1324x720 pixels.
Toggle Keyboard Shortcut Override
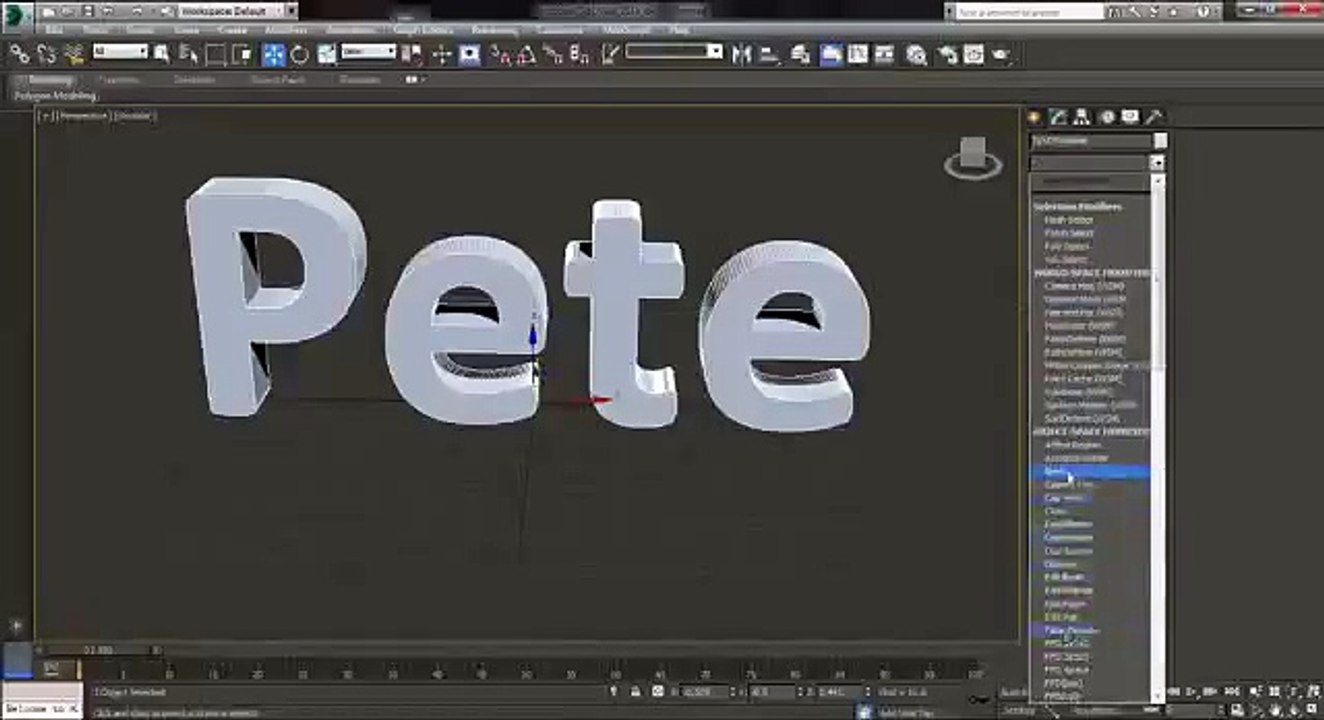point(470,54)
